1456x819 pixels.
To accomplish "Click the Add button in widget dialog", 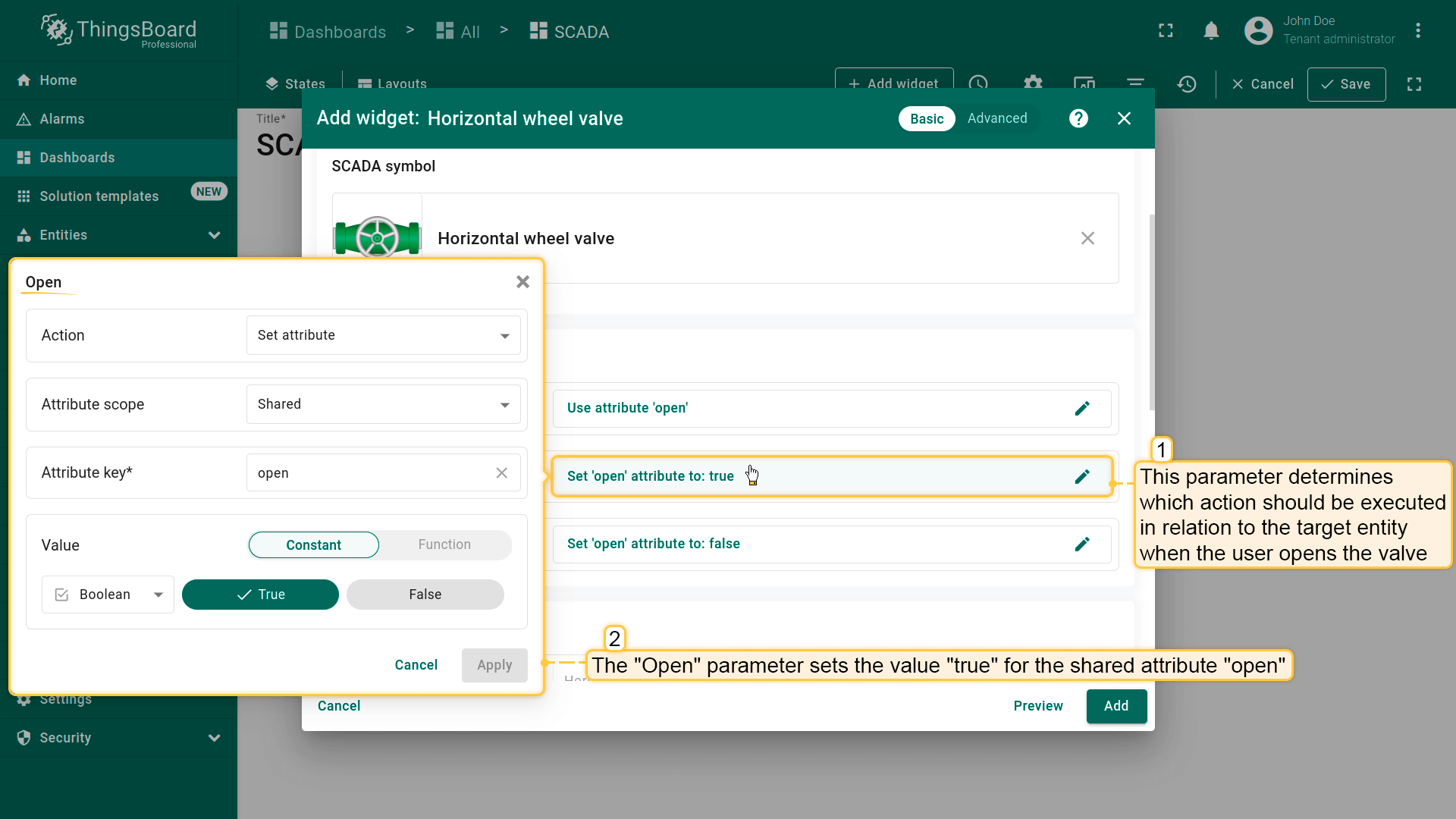I will (x=1116, y=706).
